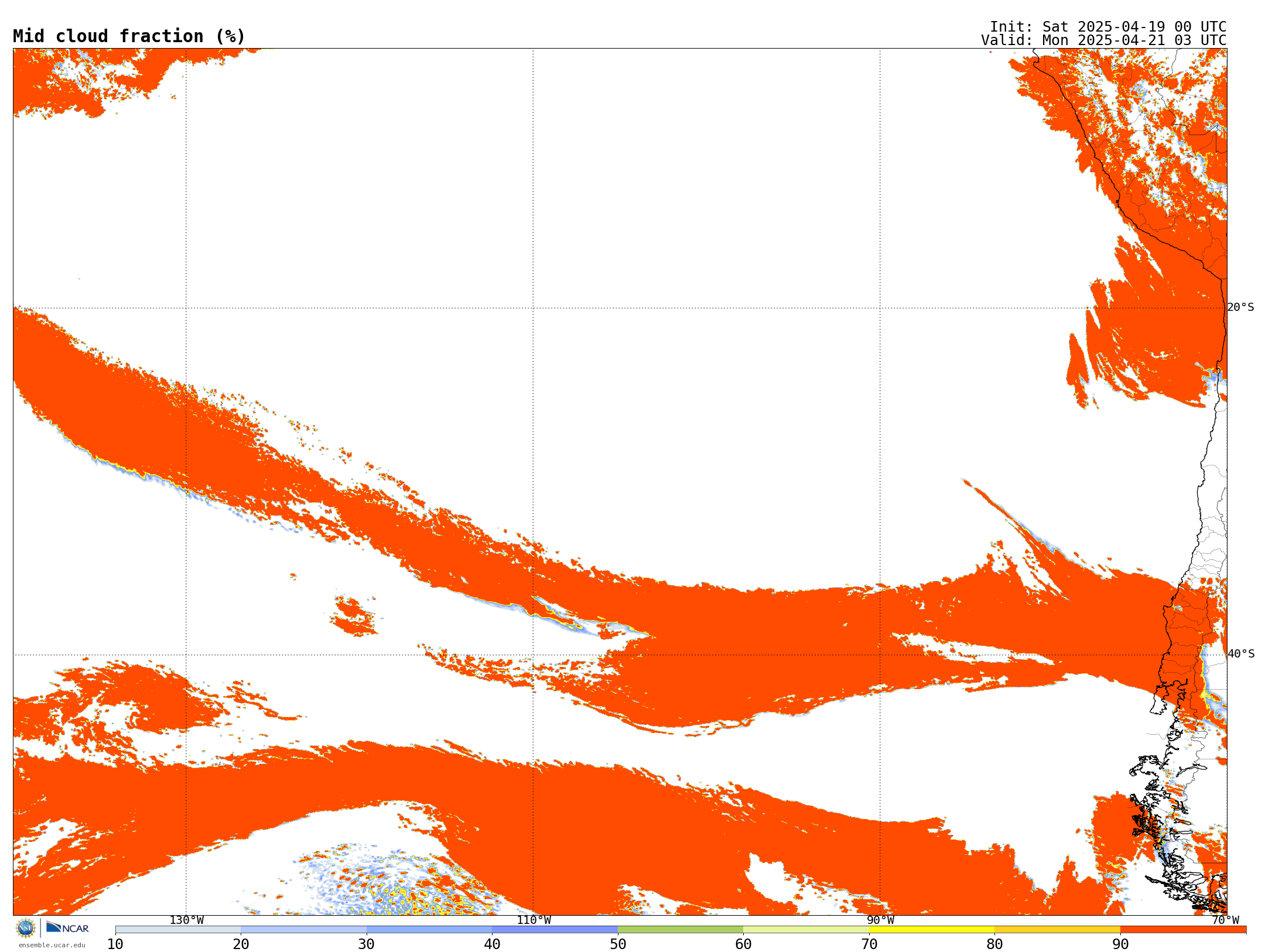Click the colorbar tick label 30

367,944
